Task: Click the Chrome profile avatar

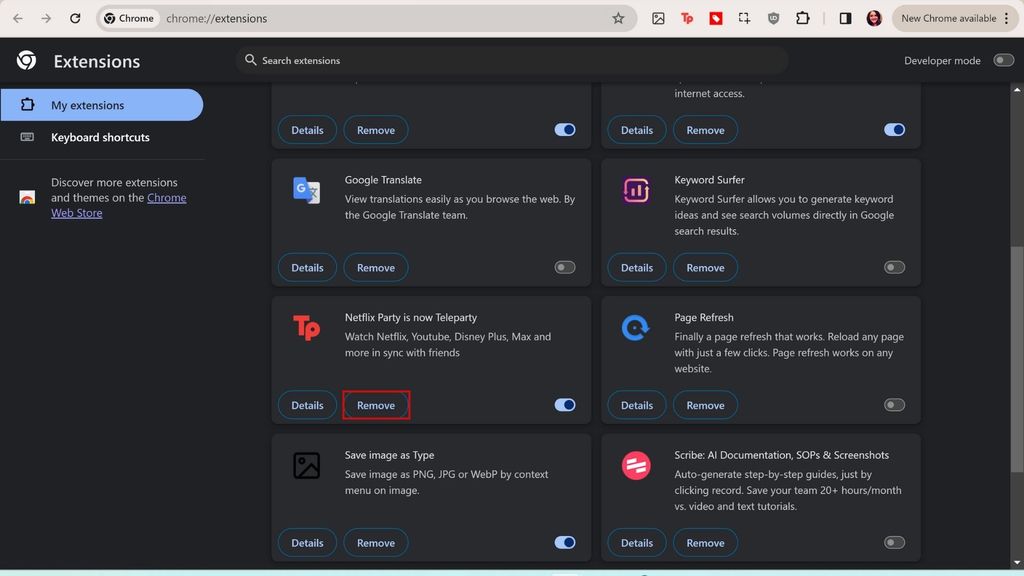Action: pyautogui.click(x=872, y=18)
